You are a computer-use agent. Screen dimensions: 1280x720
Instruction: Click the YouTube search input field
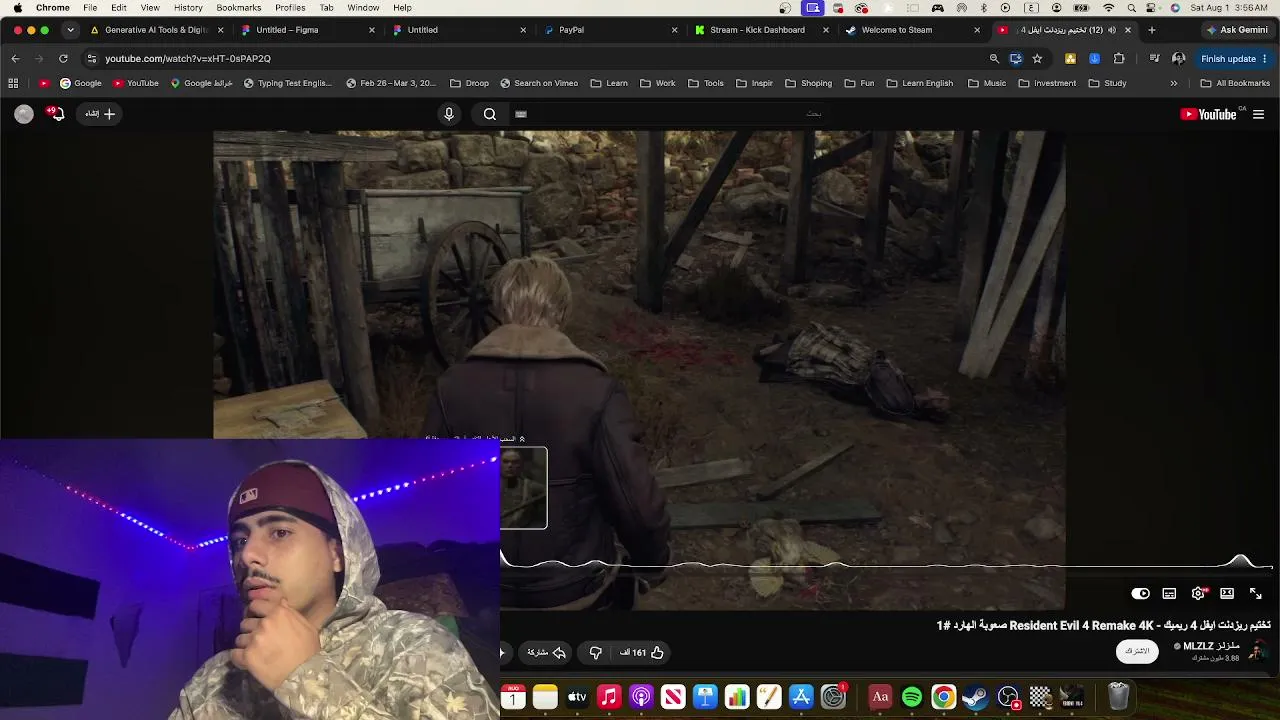pyautogui.click(x=670, y=114)
